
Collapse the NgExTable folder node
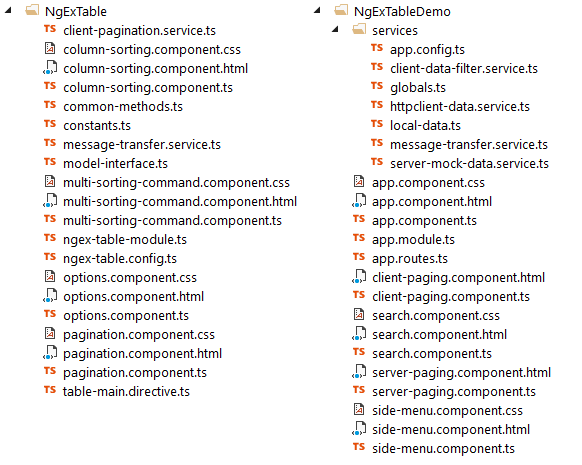point(8,11)
